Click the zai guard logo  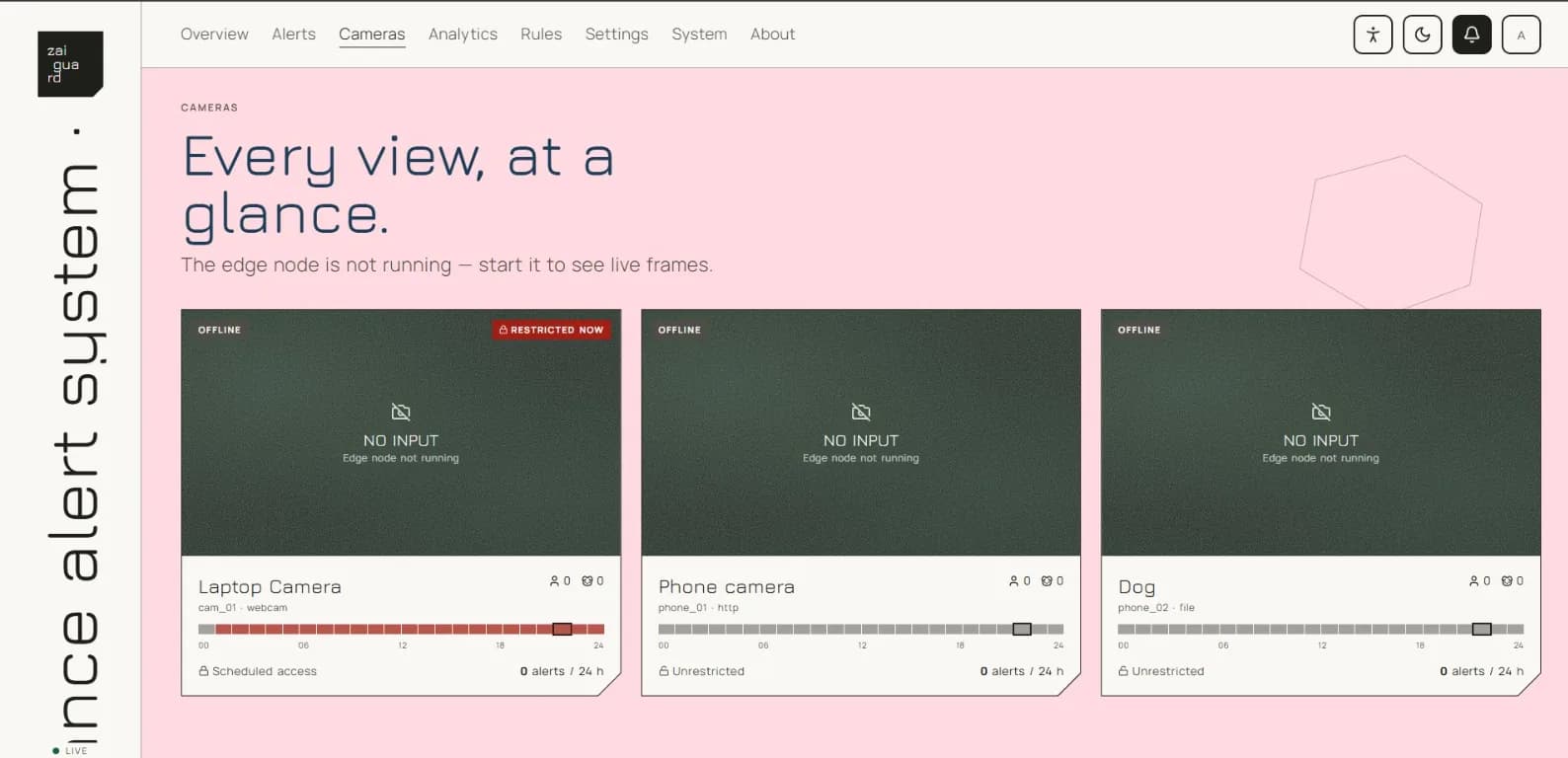[70, 64]
